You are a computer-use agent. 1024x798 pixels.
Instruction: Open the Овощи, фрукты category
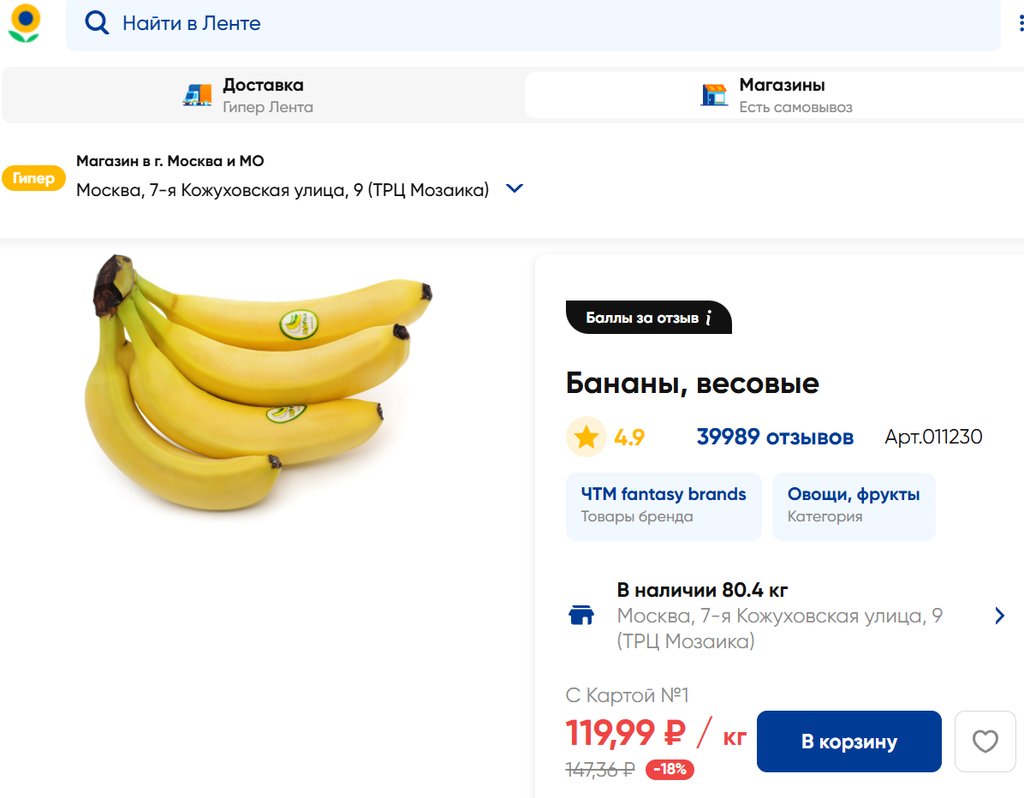coord(853,505)
